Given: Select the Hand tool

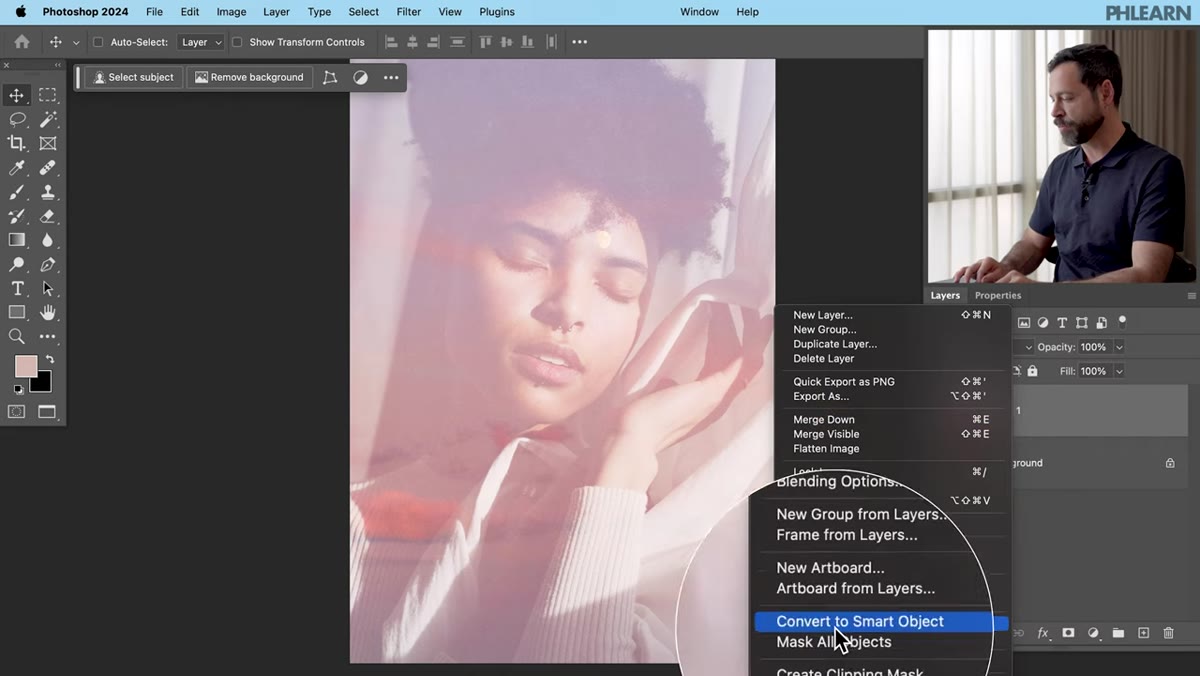Looking at the screenshot, I should (x=47, y=312).
